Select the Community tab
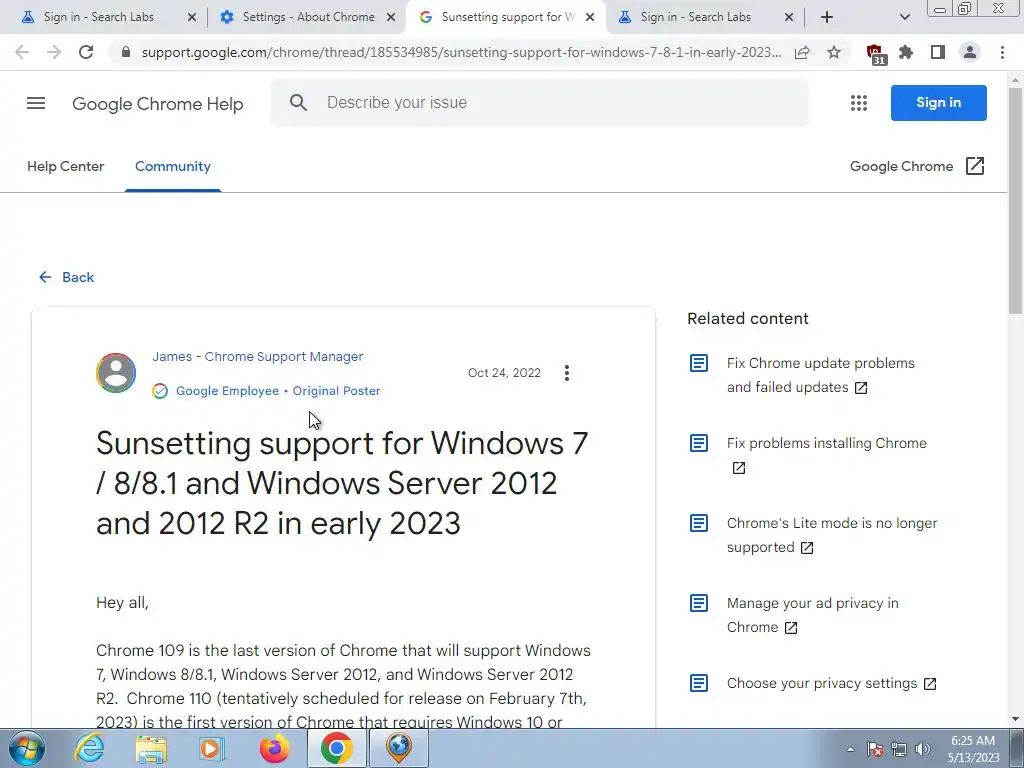Image resolution: width=1024 pixels, height=768 pixels. 173,167
